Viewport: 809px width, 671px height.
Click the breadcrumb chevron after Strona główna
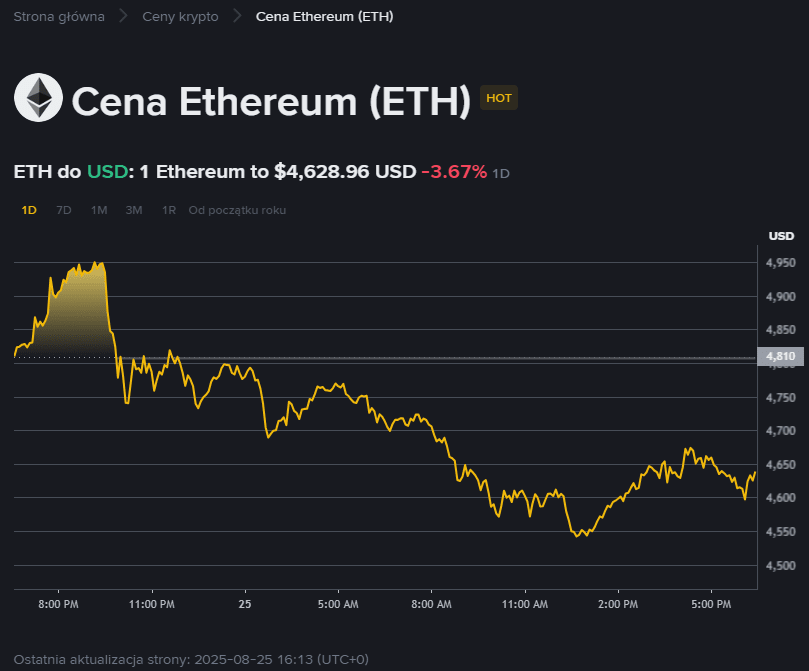click(x=122, y=16)
